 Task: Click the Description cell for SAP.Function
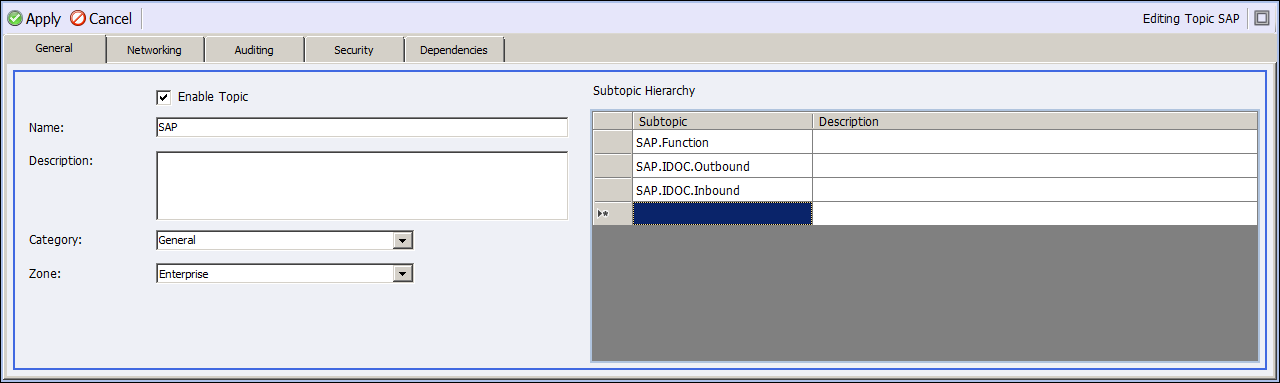[1035, 142]
